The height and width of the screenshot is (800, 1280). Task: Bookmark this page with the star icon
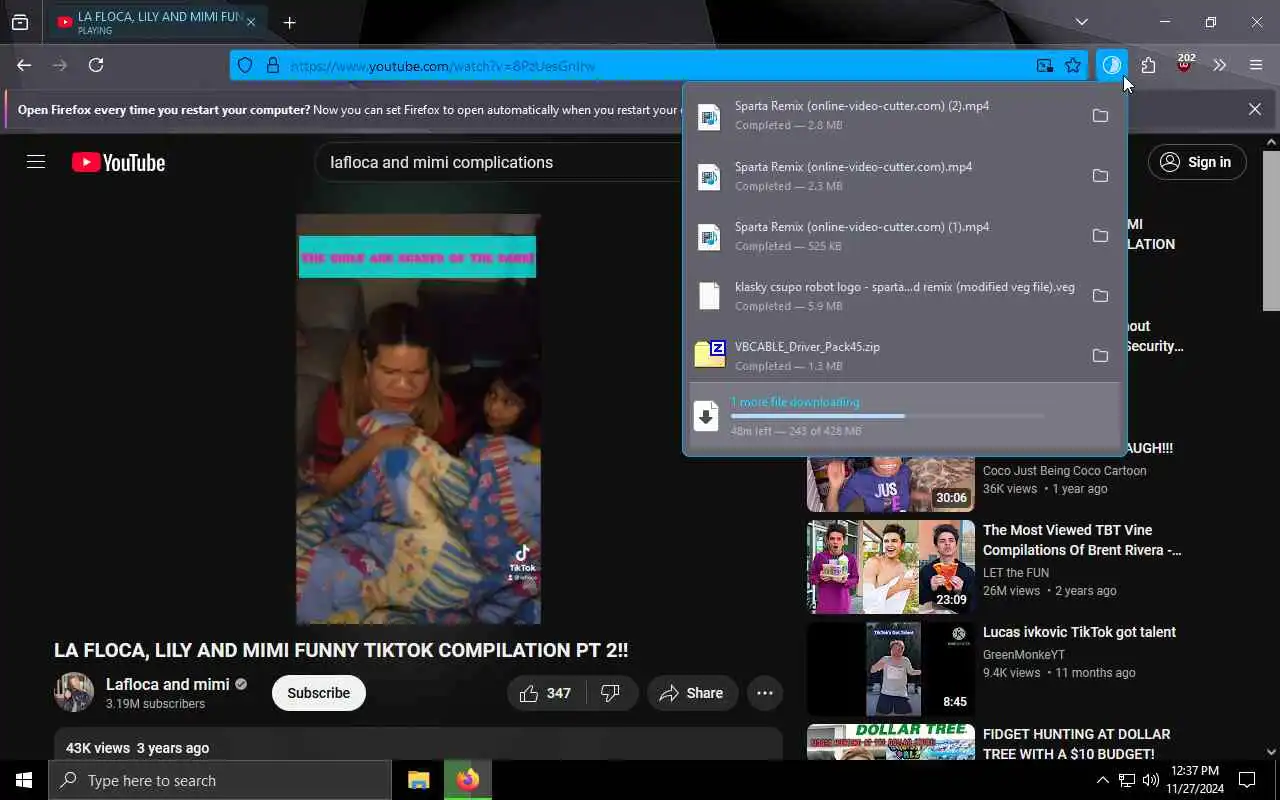tap(1073, 66)
